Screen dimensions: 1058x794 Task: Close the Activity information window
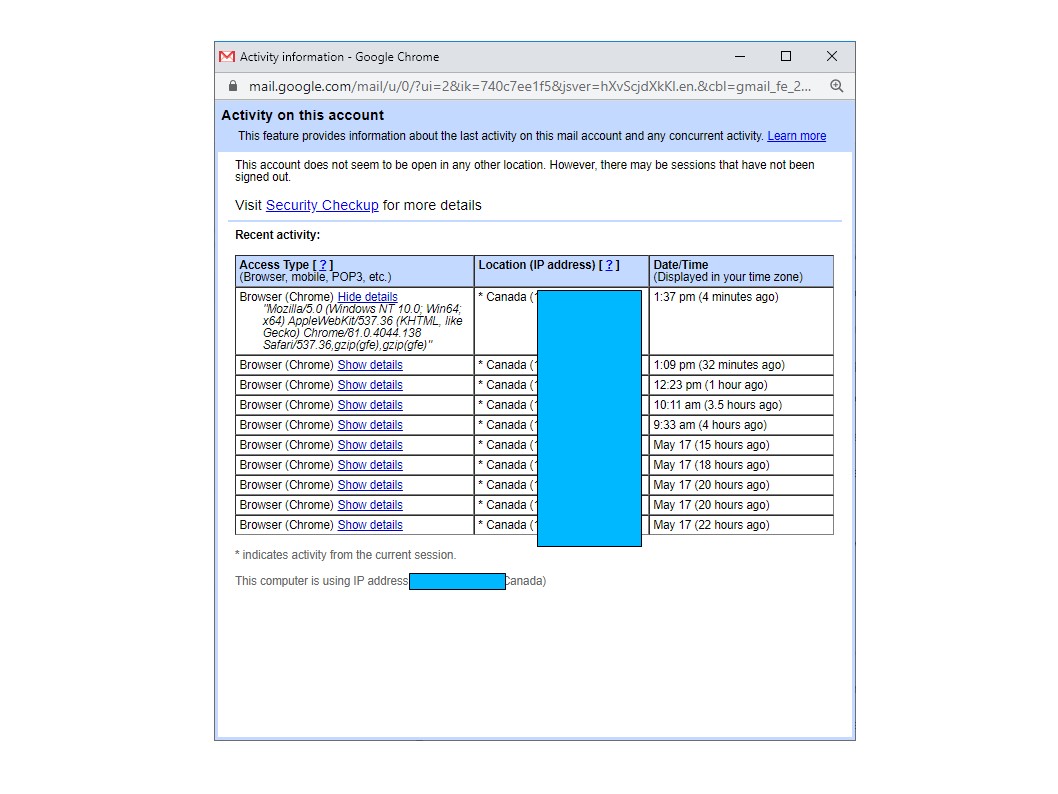832,57
